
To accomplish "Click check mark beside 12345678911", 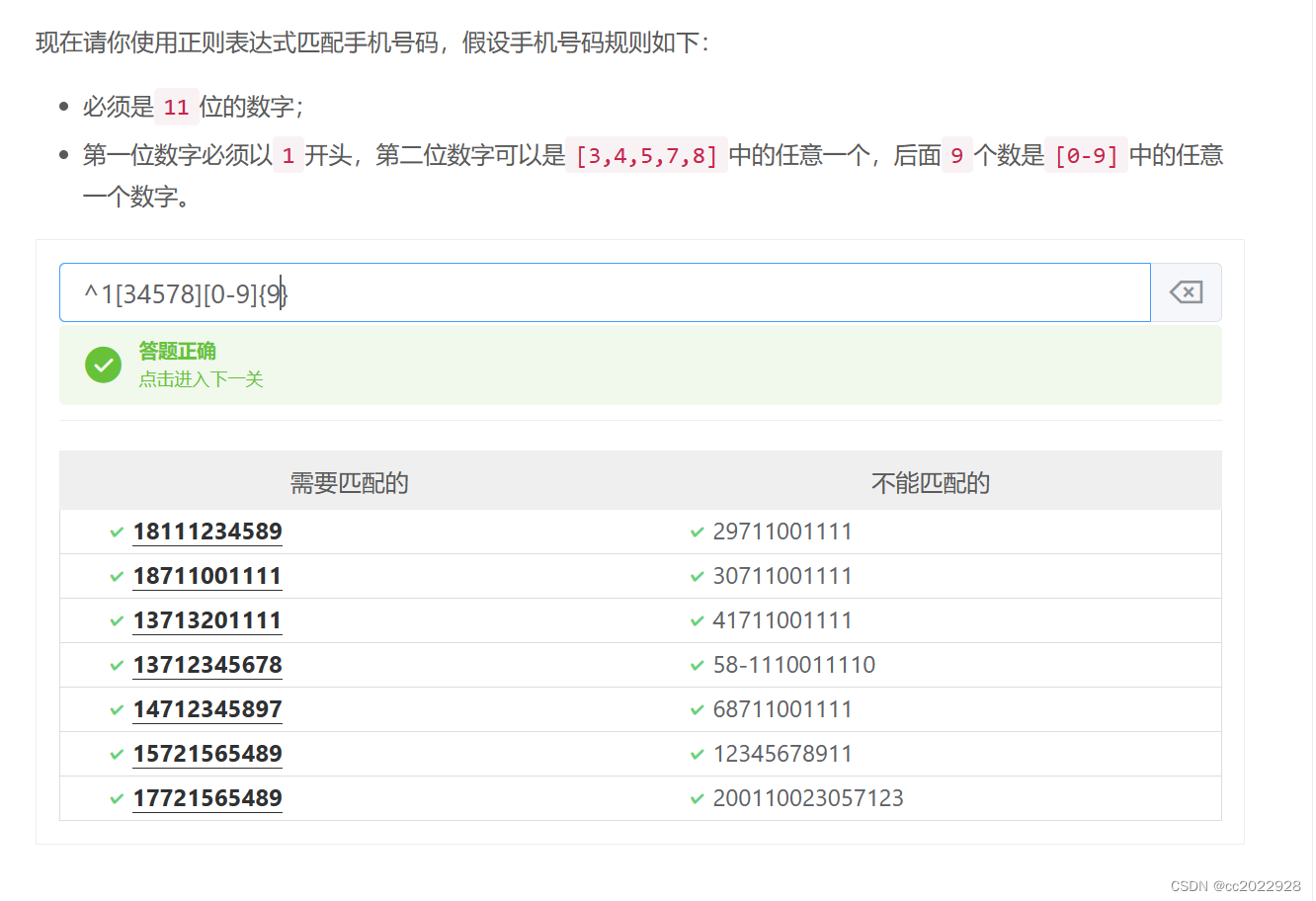I will 697,755.
